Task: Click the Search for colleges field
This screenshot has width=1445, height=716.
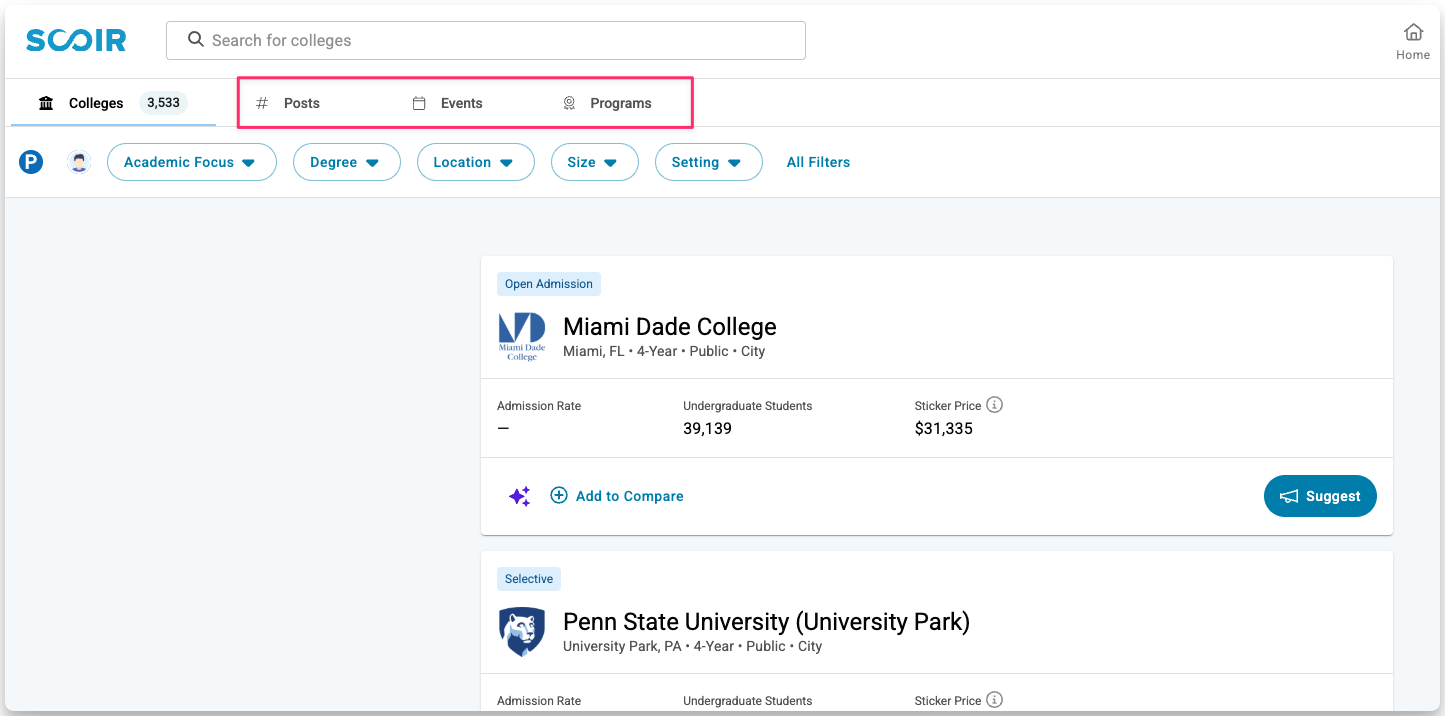Action: (486, 41)
